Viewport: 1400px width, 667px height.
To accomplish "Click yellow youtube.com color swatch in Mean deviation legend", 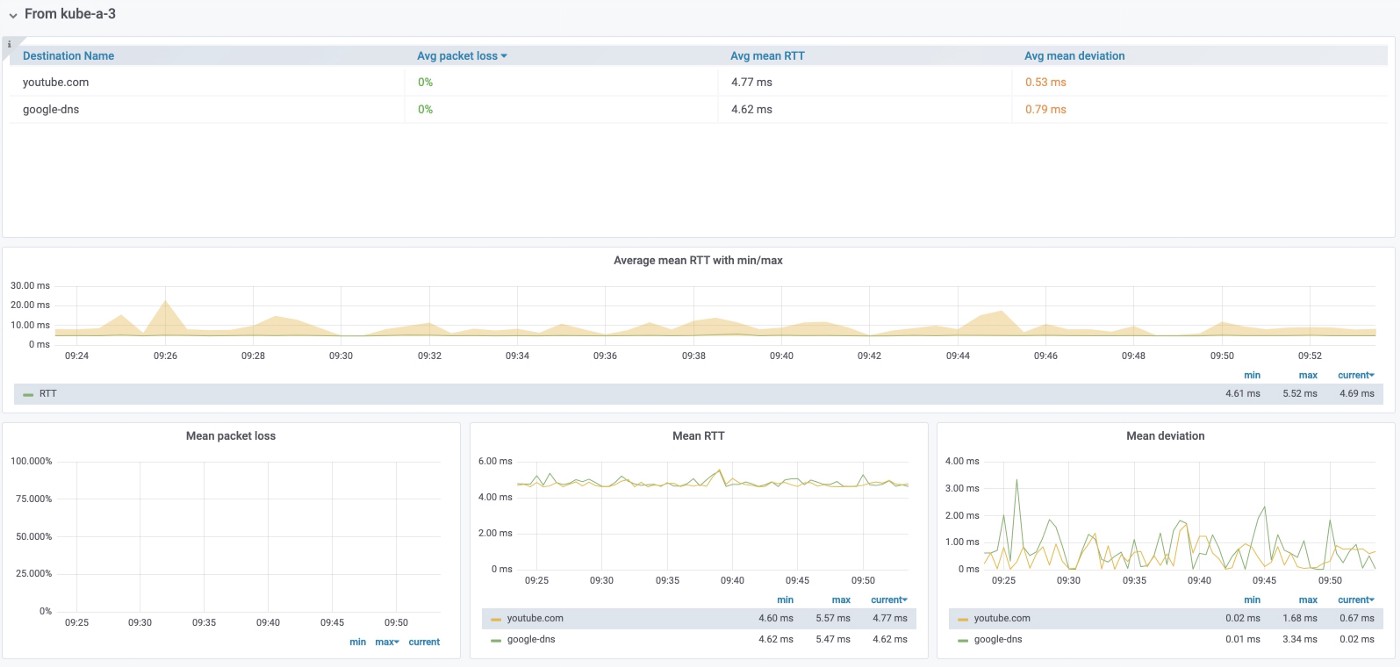I will click(x=963, y=619).
